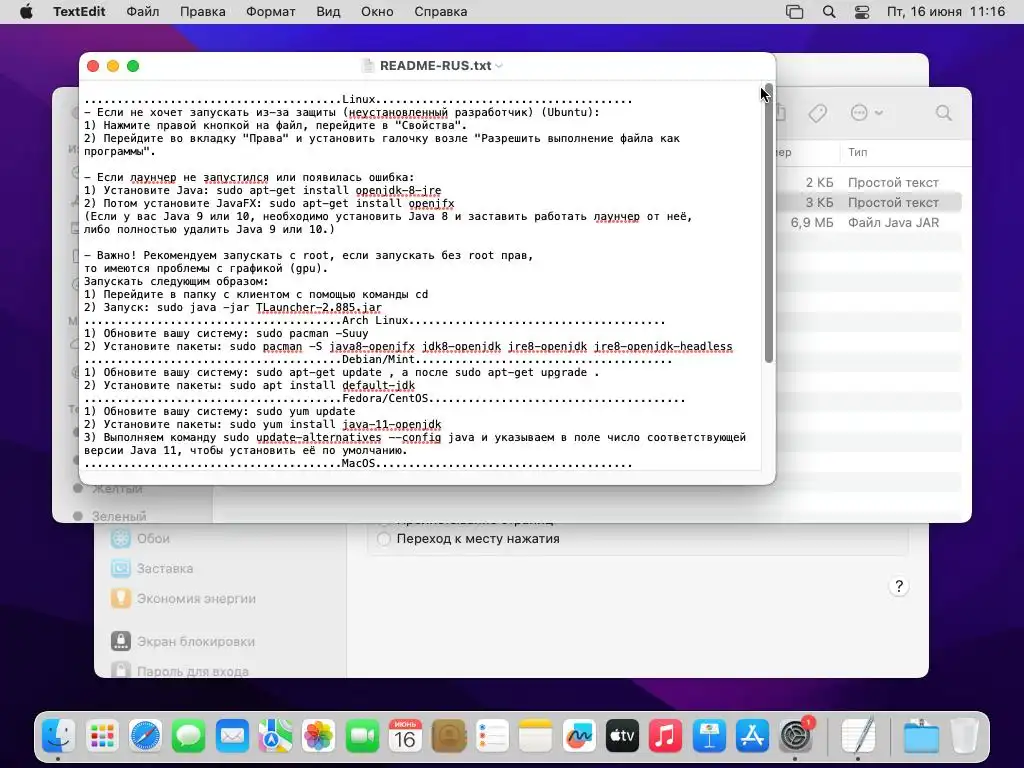Open Finder more-actions ellipsis dropdown
The image size is (1024, 768).
[867, 113]
